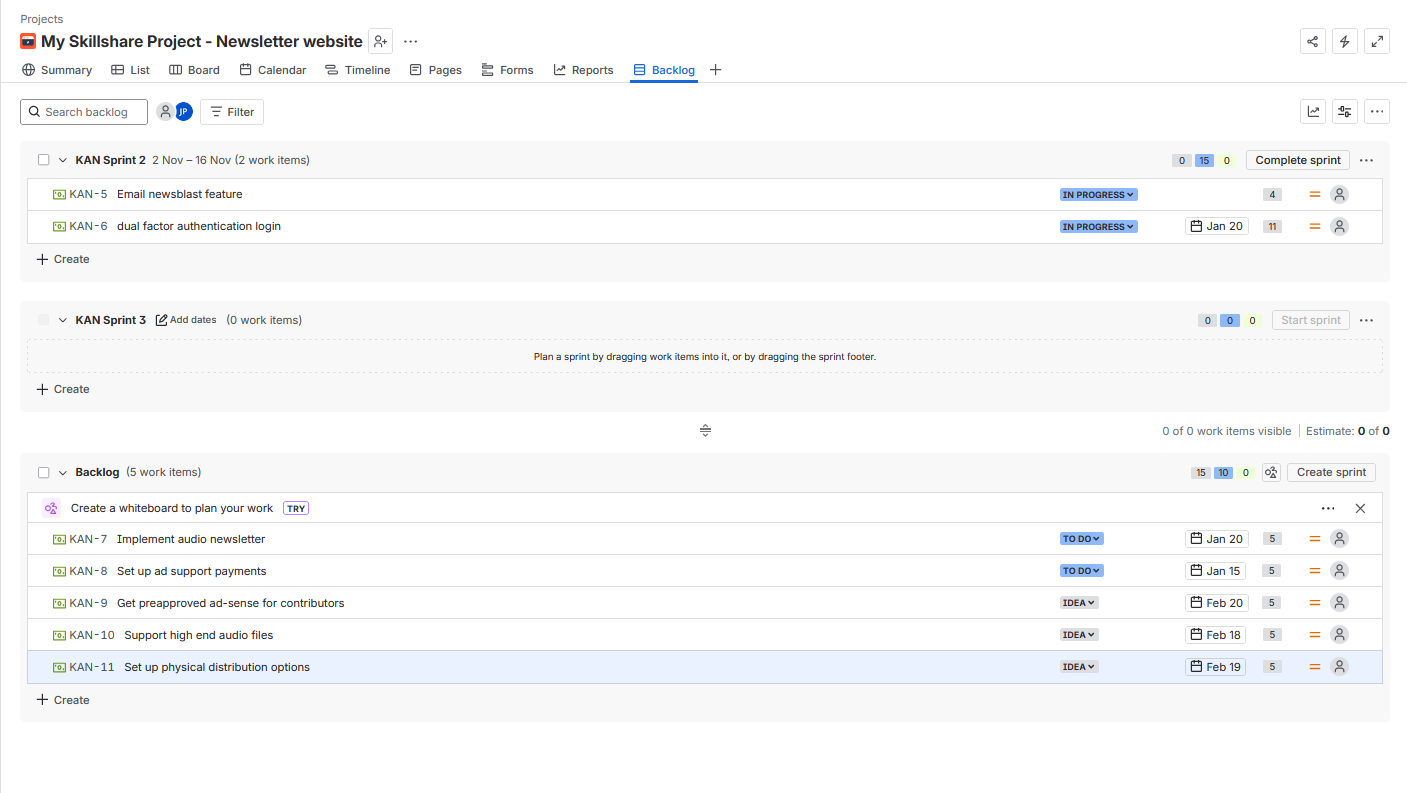
Task: Filter by JP avatar
Action: [x=183, y=112]
